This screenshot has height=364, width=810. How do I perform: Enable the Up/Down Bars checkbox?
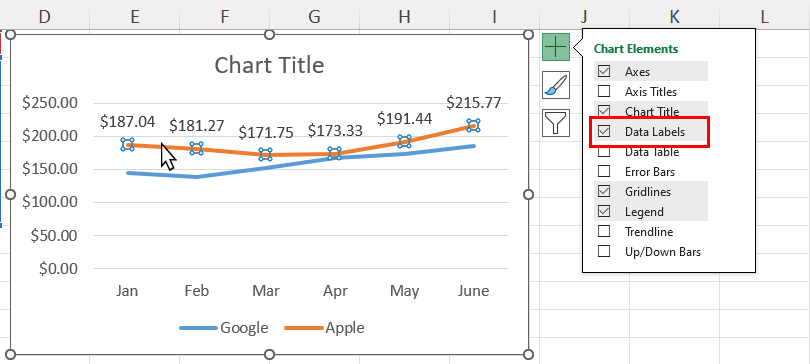[604, 251]
